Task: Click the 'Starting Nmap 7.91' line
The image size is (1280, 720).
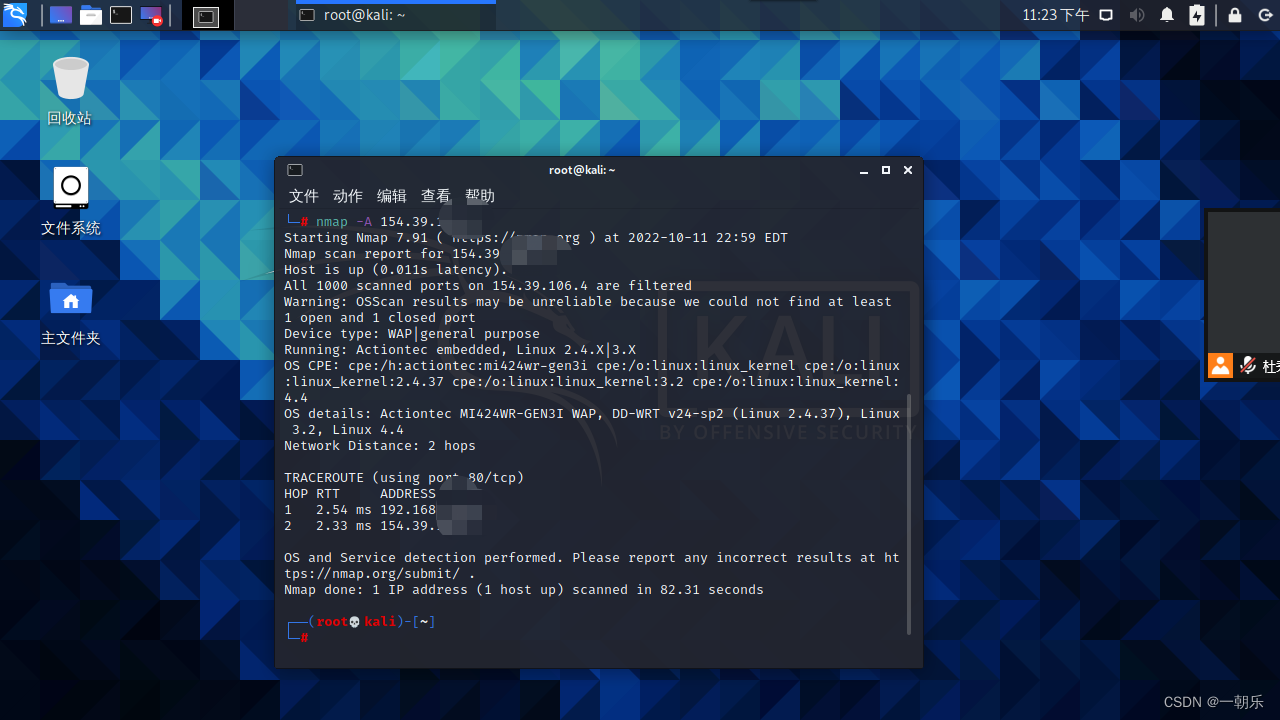Action: [x=536, y=238]
